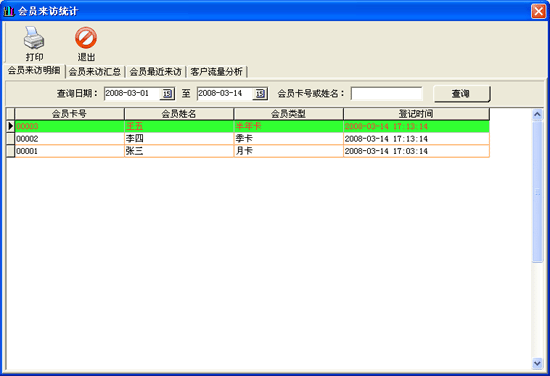550x376 pixels.
Task: Select card number cell 00001
Action: click(x=69, y=151)
